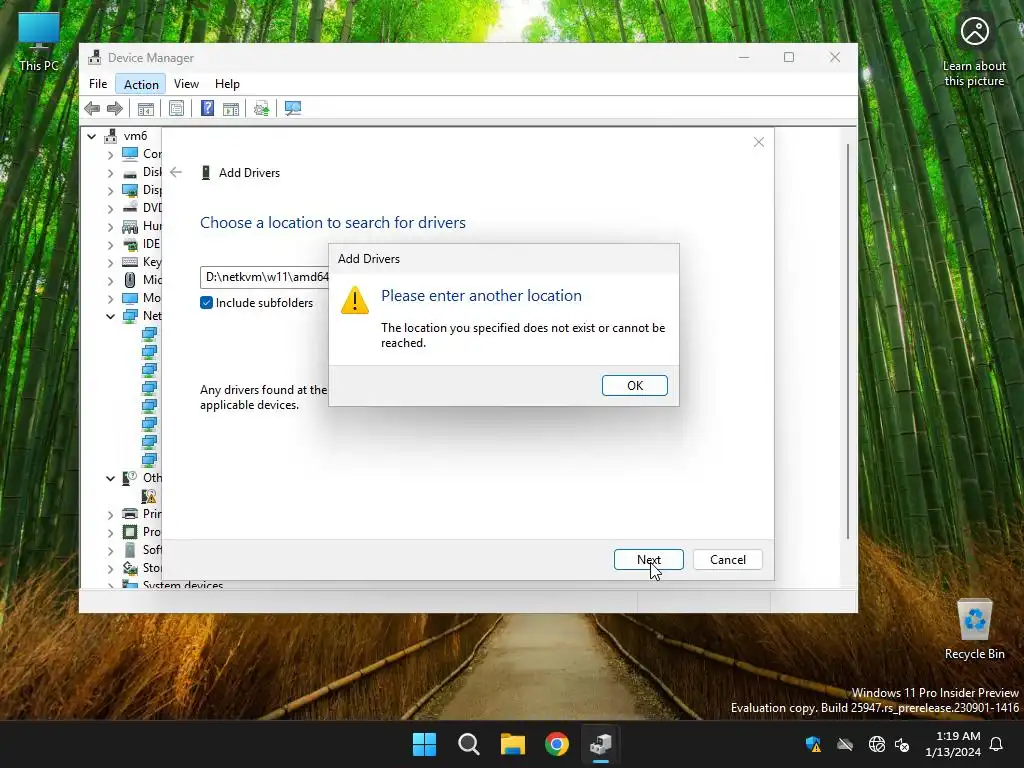This screenshot has height=768, width=1024.
Task: Click OK in the error dialog
Action: (634, 385)
